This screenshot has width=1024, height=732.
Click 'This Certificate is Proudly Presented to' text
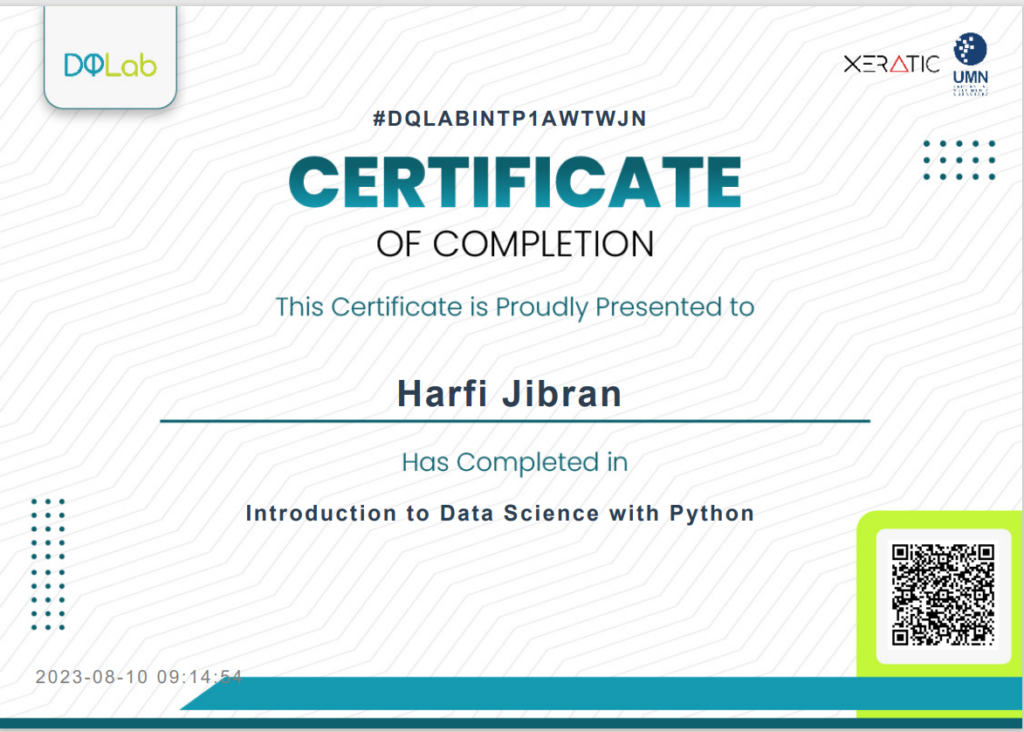coord(515,306)
